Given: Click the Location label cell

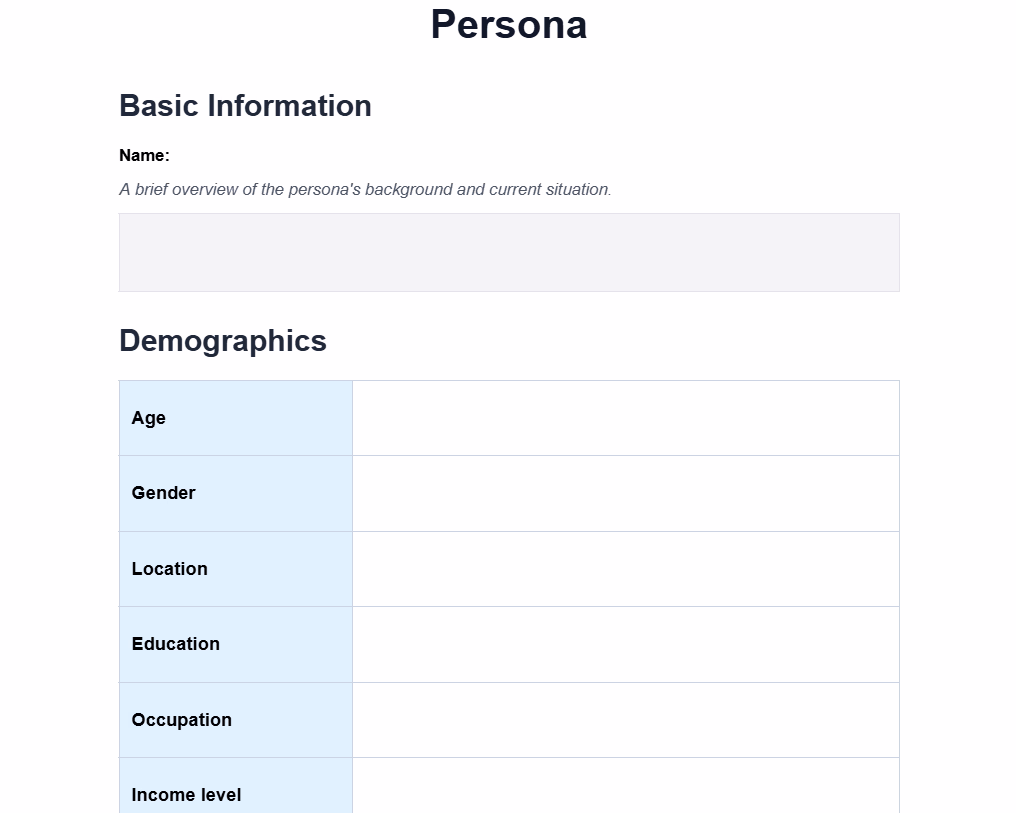Looking at the screenshot, I should (x=236, y=569).
